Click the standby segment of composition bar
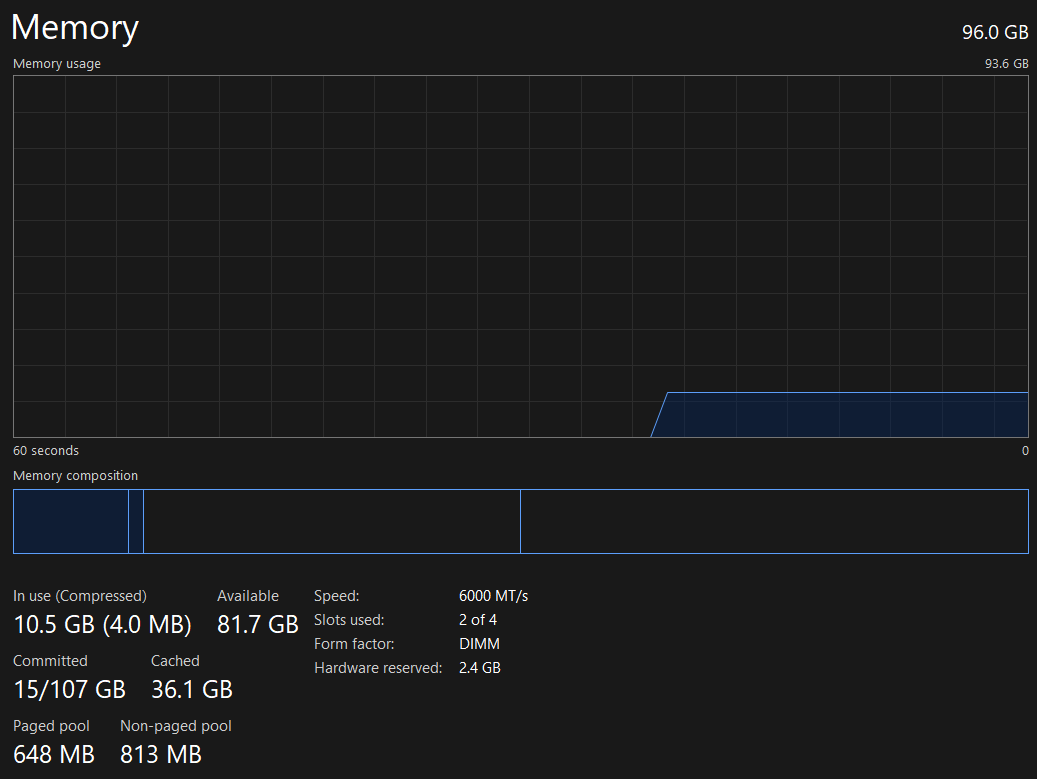 [x=332, y=521]
